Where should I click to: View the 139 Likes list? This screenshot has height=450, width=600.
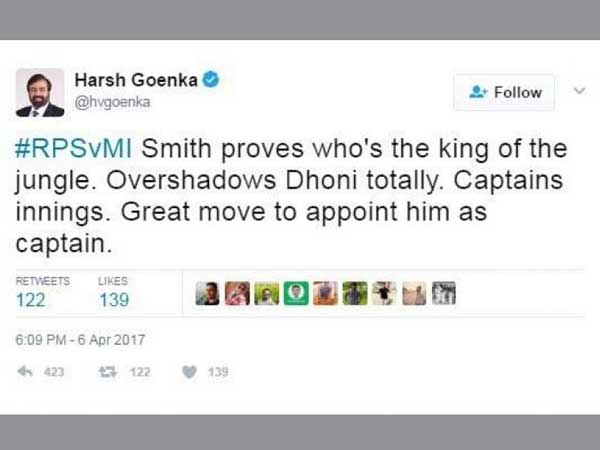point(113,299)
